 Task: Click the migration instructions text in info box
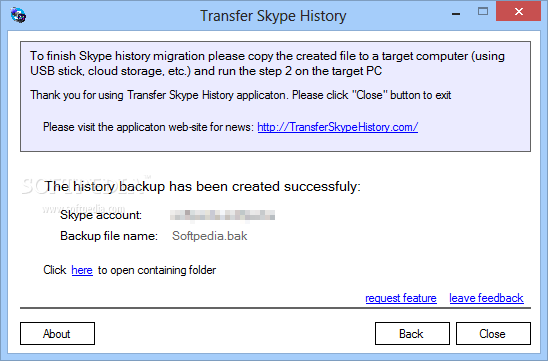[x=267, y=63]
